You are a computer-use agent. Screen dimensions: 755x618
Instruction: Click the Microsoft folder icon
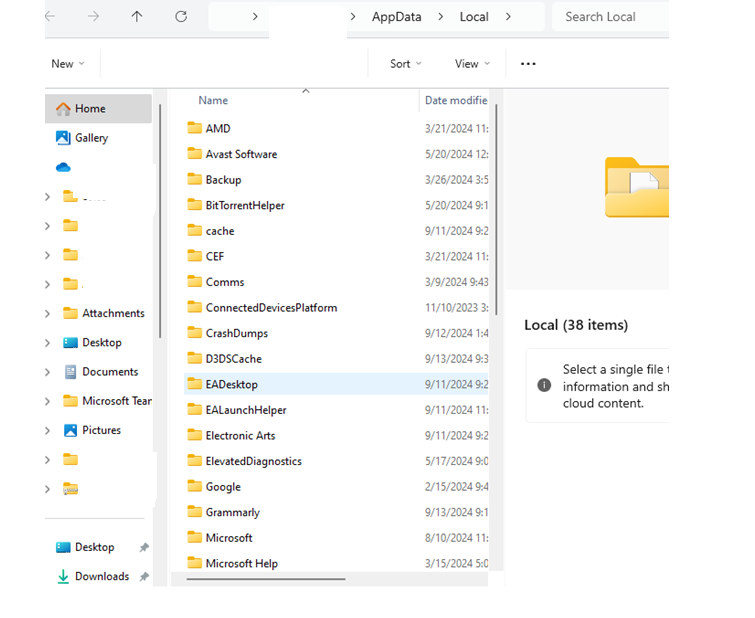195,537
